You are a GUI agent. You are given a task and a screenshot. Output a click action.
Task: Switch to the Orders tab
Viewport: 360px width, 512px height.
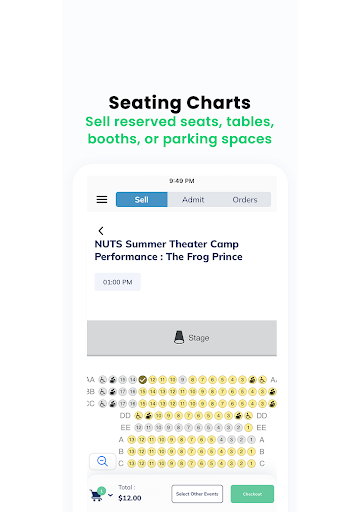pyautogui.click(x=245, y=200)
